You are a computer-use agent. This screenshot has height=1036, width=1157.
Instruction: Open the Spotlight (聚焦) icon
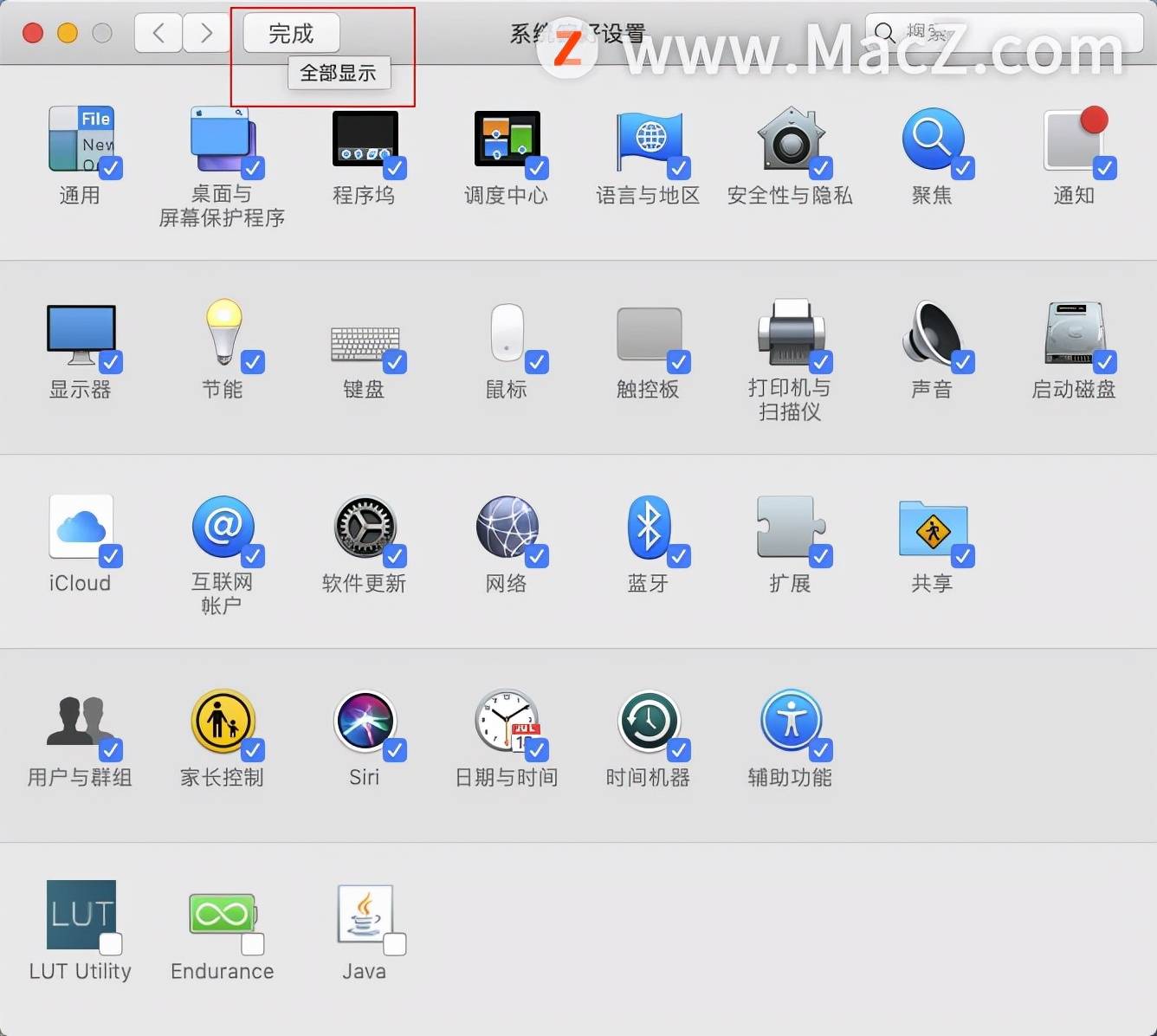(x=933, y=139)
